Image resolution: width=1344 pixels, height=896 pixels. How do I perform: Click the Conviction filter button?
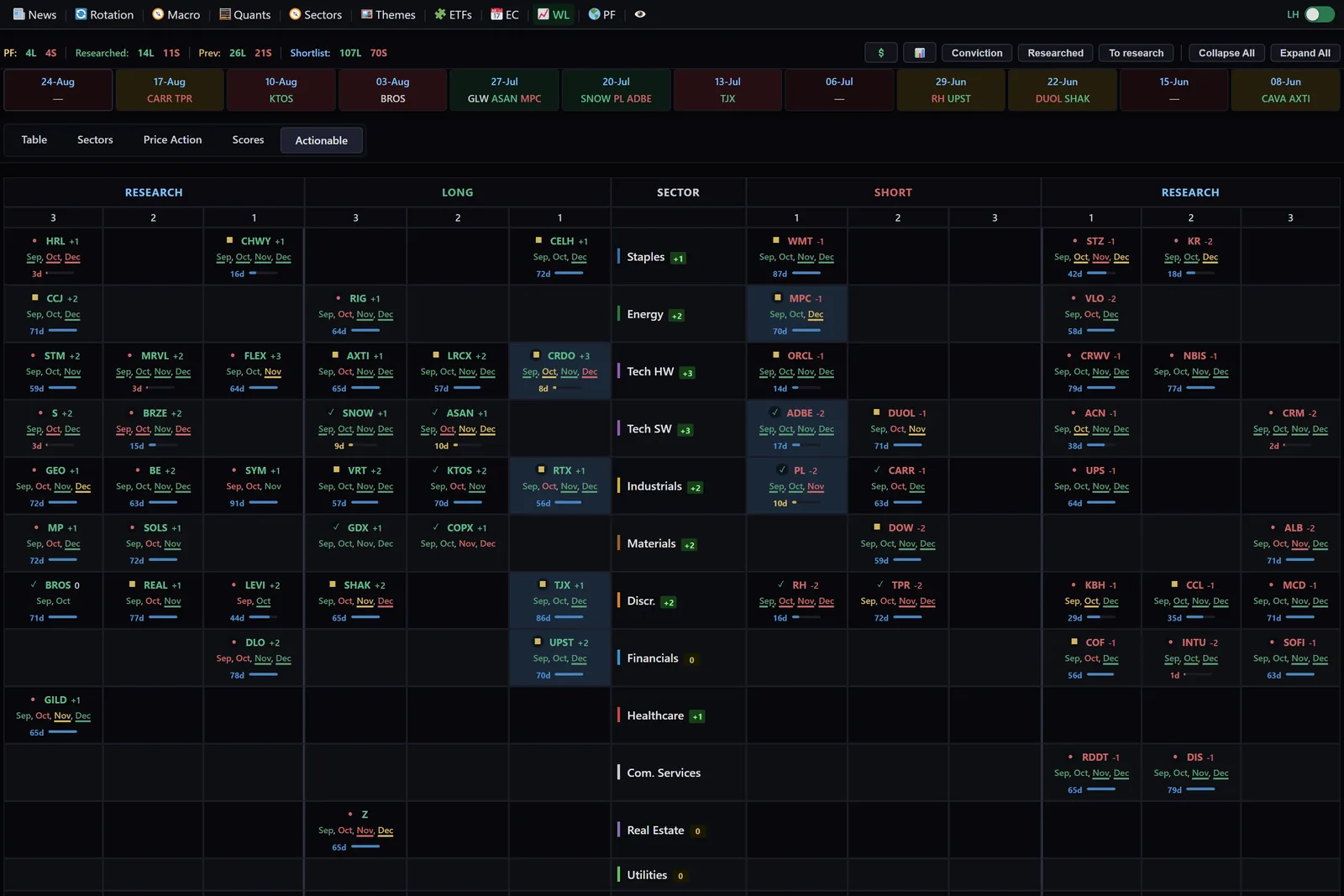pyautogui.click(x=977, y=53)
